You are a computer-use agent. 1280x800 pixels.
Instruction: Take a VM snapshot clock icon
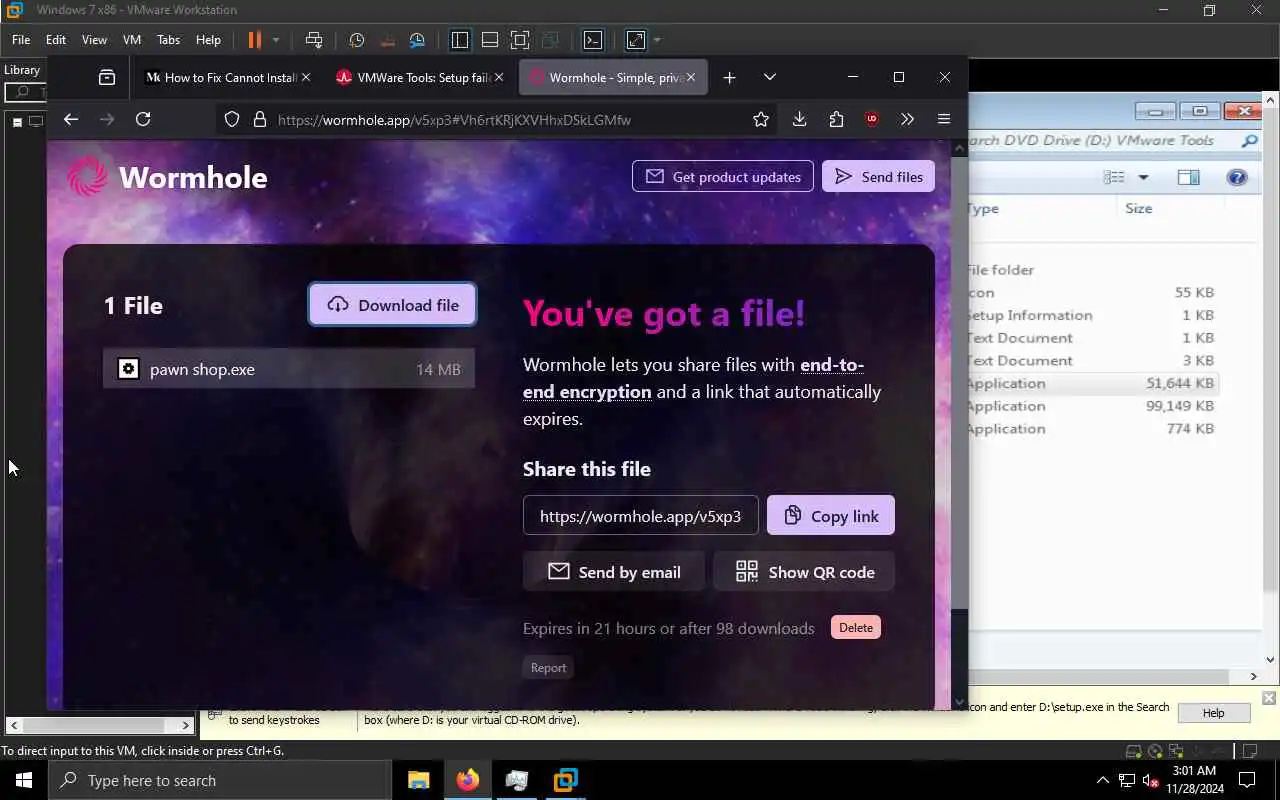356,40
